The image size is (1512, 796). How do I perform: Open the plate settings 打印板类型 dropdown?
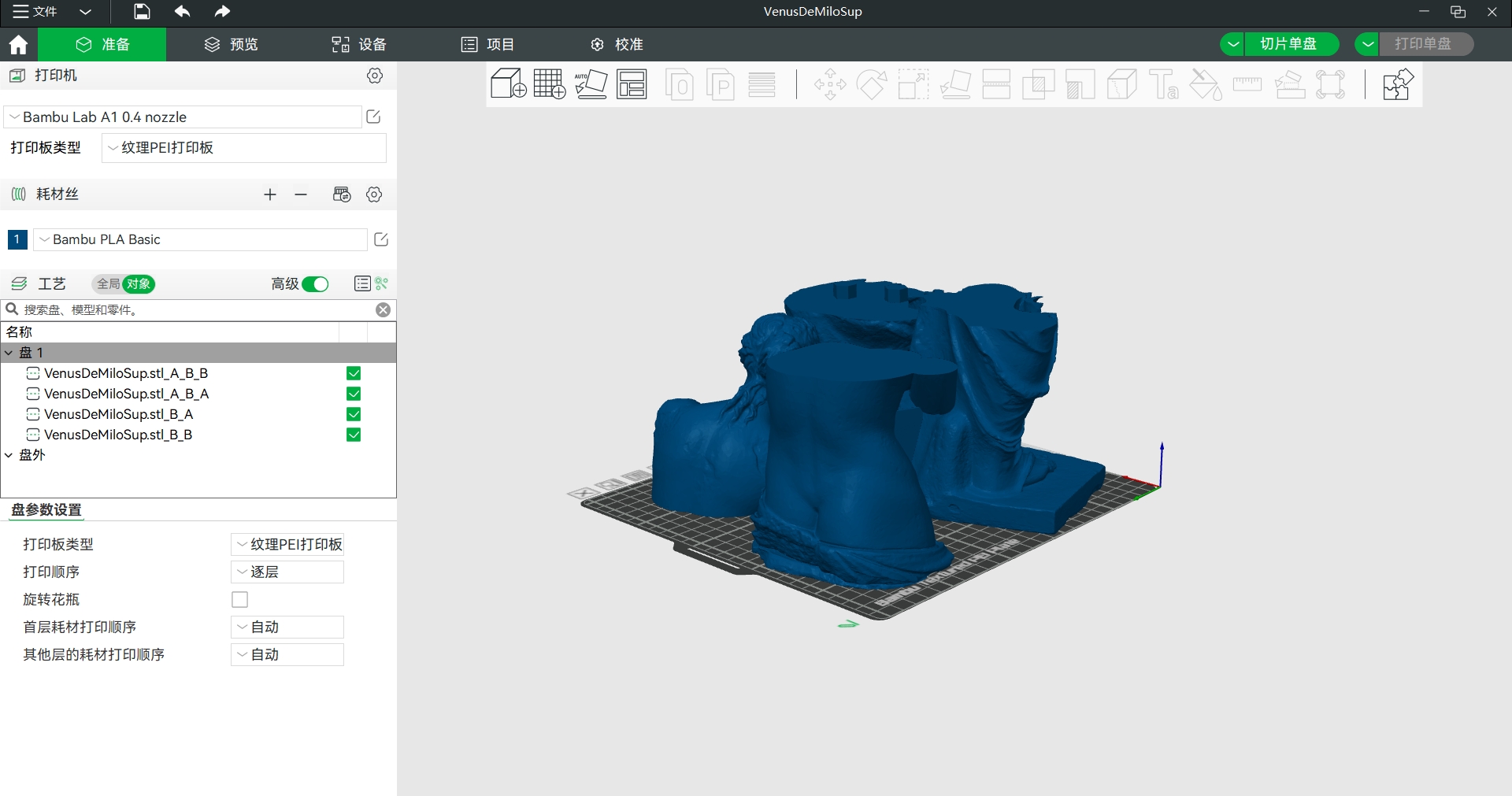[287, 545]
